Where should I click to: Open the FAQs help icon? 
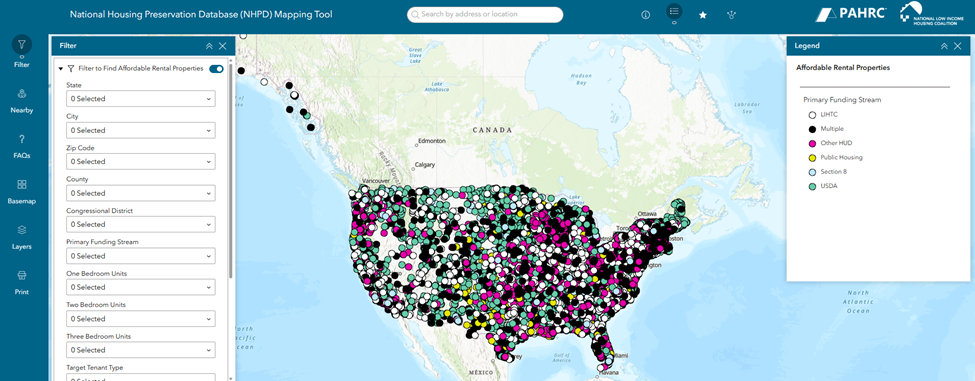22,139
